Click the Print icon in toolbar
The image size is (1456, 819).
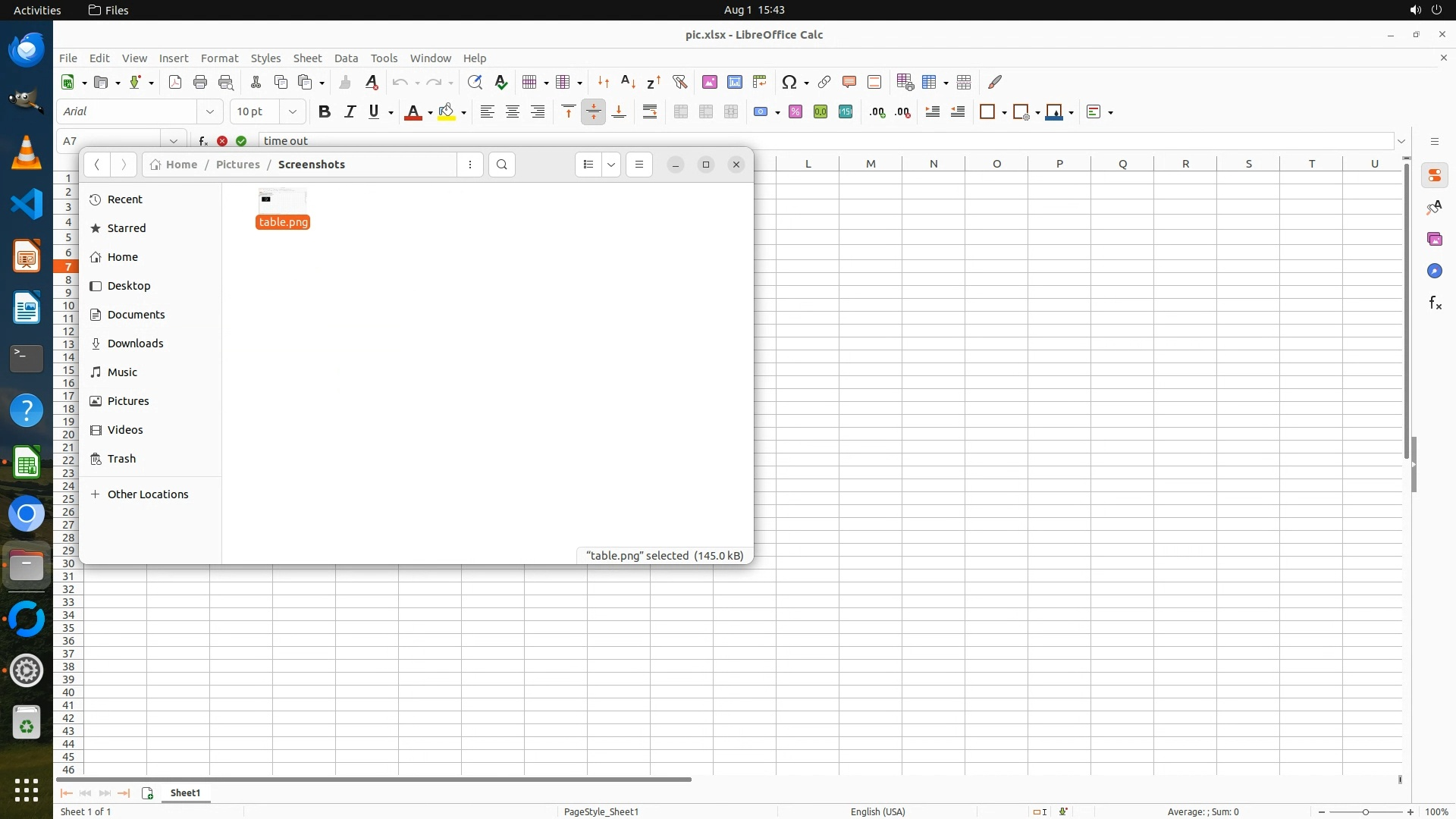tap(200, 82)
